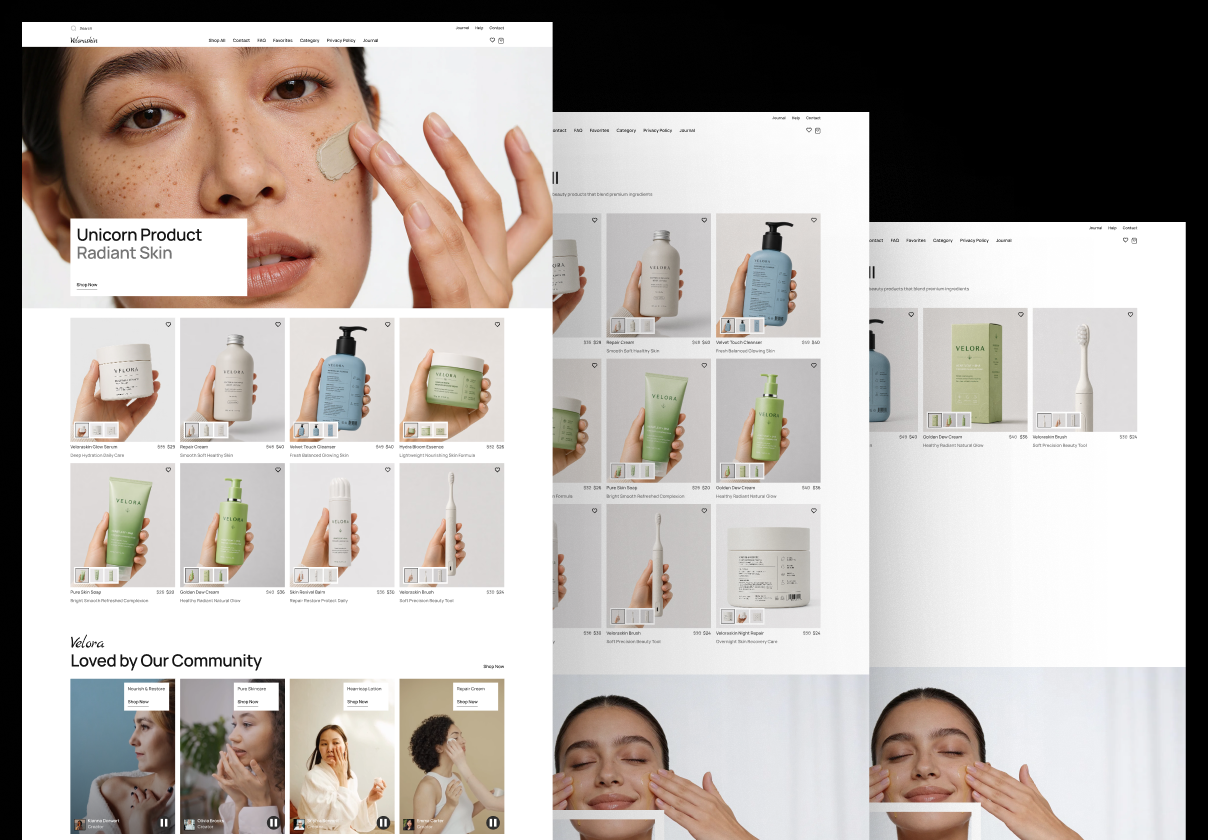This screenshot has width=1208, height=840.
Task: Pause the Kianna Donwart community video
Action: pyautogui.click(x=164, y=823)
